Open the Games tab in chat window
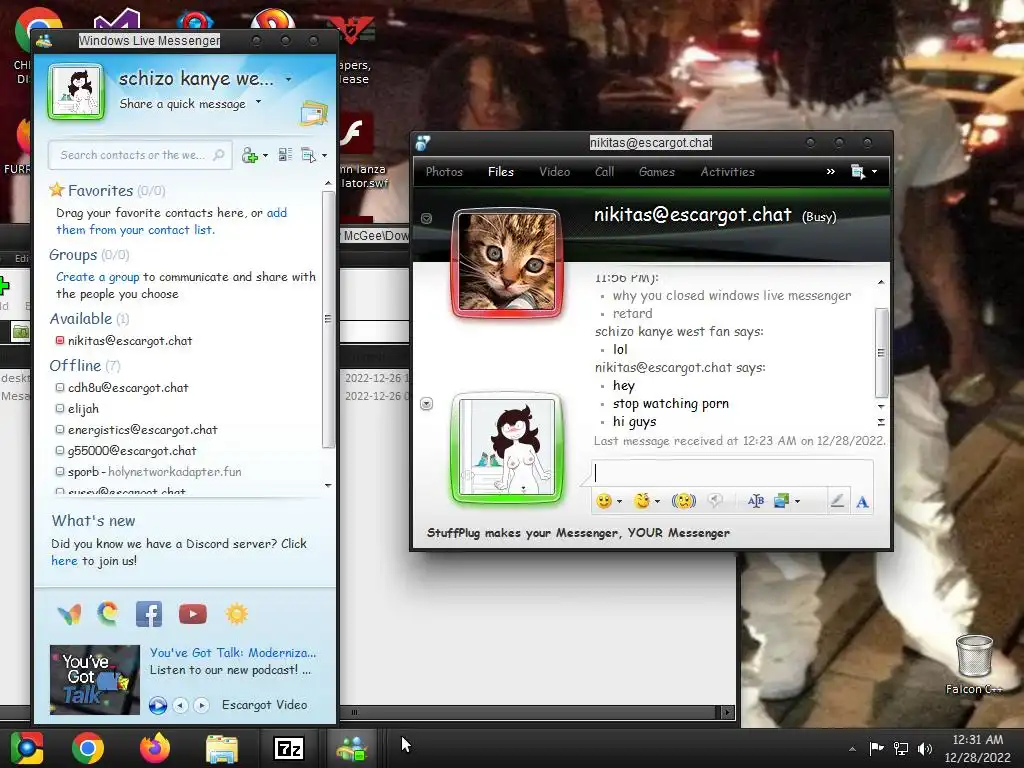The image size is (1024, 768). (656, 172)
